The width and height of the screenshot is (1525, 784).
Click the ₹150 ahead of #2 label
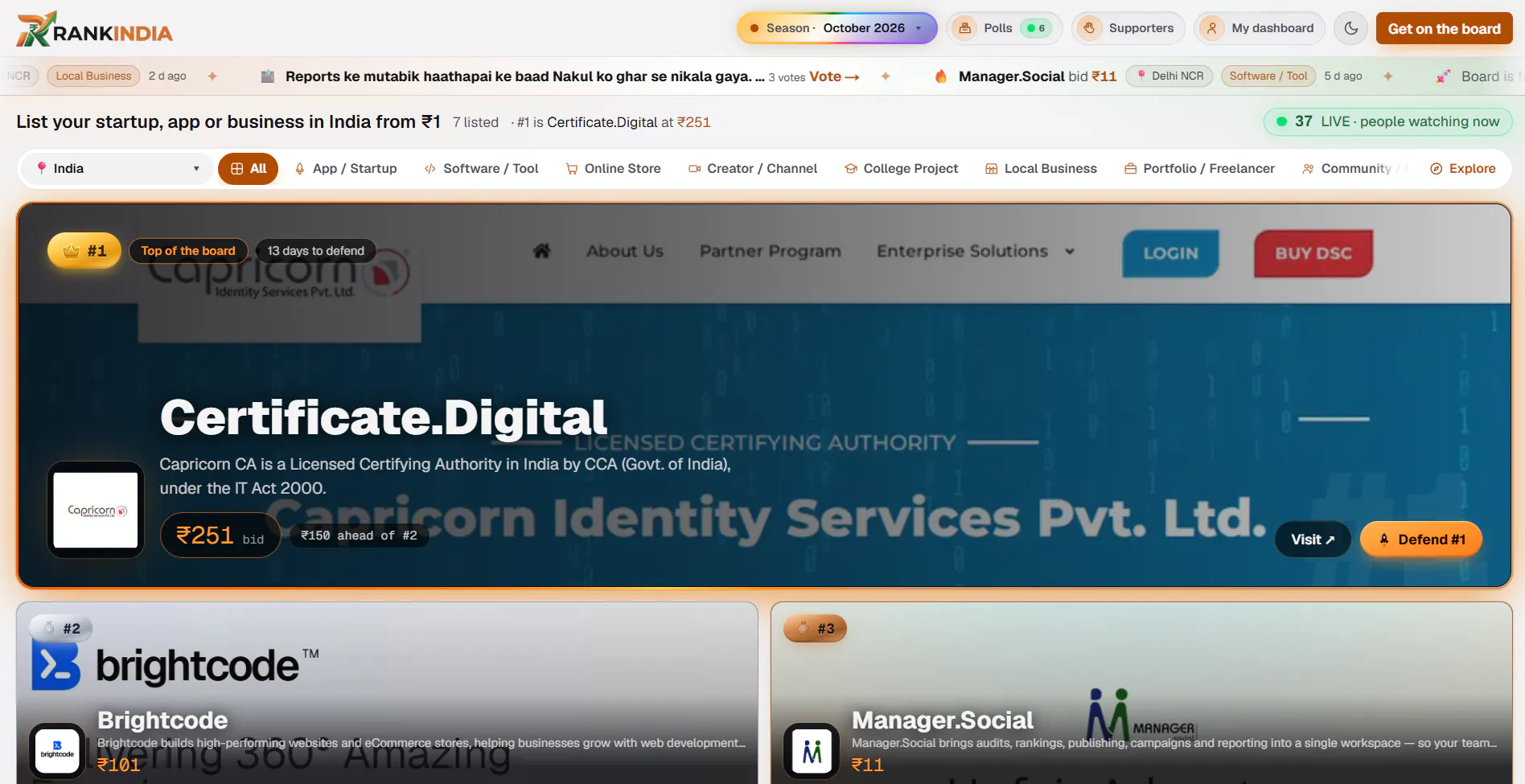point(359,536)
